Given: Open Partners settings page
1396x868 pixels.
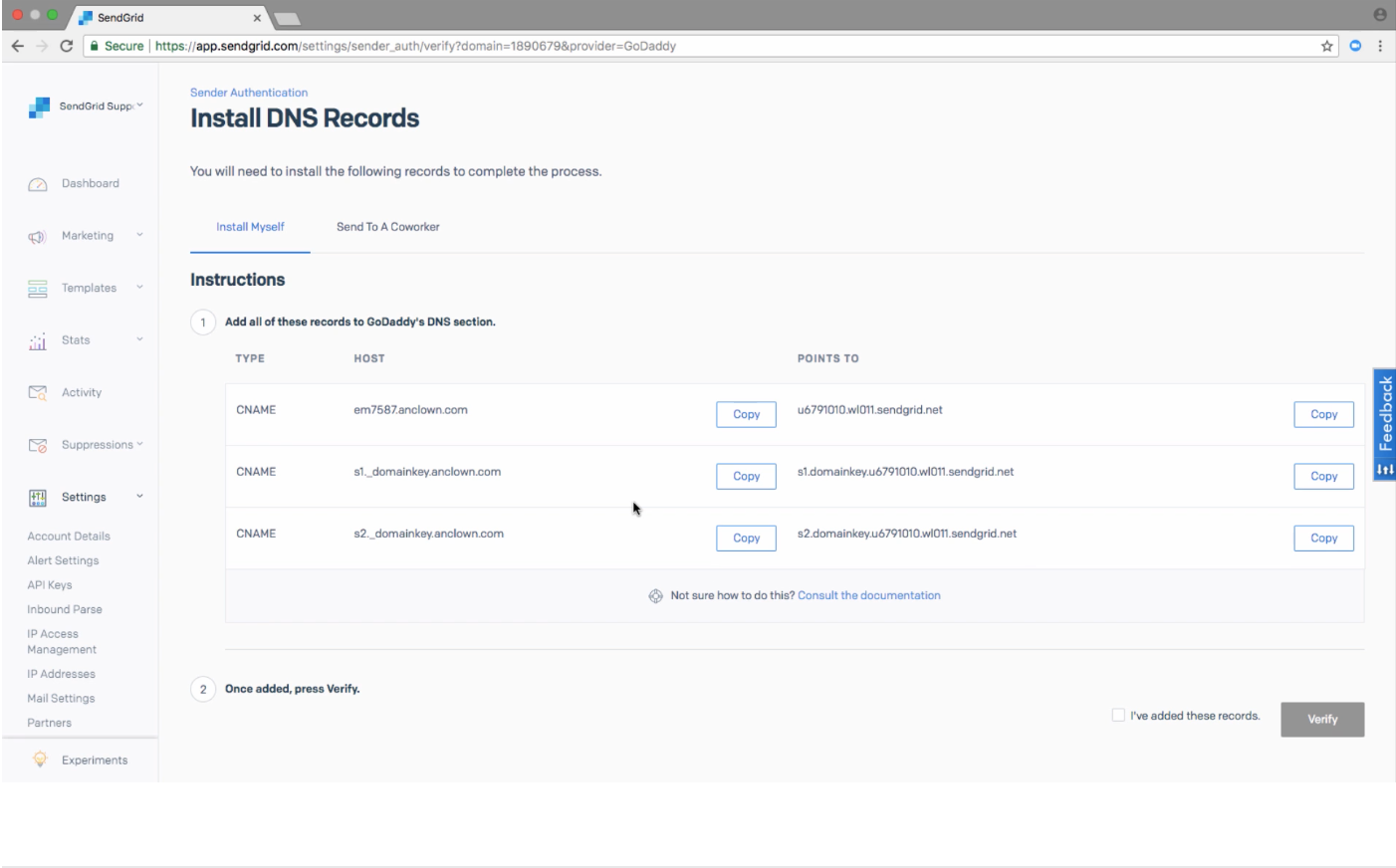Looking at the screenshot, I should click(x=49, y=723).
